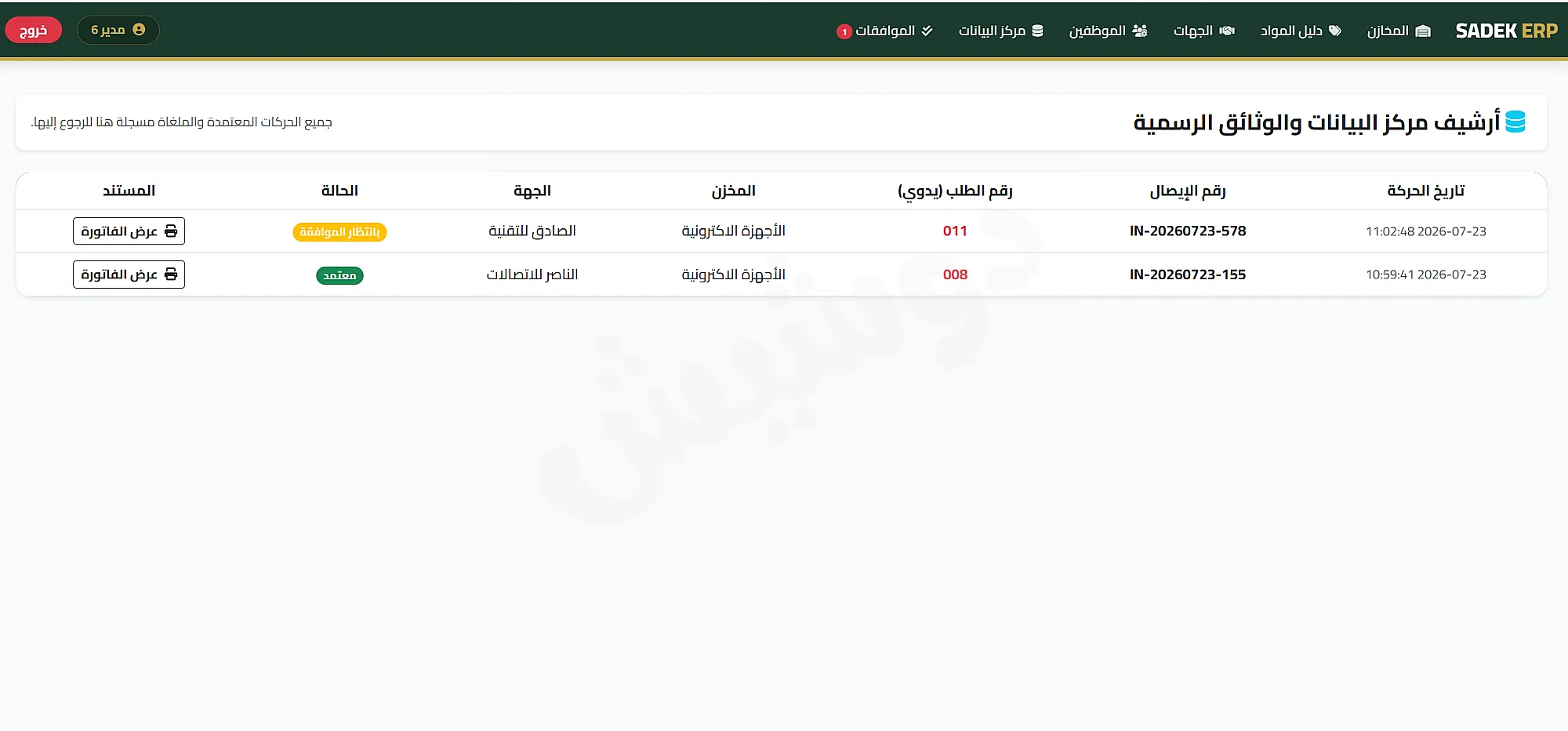Click the warehouse icon beside المخازن
The height and width of the screenshot is (731, 1568).
pos(1423,31)
